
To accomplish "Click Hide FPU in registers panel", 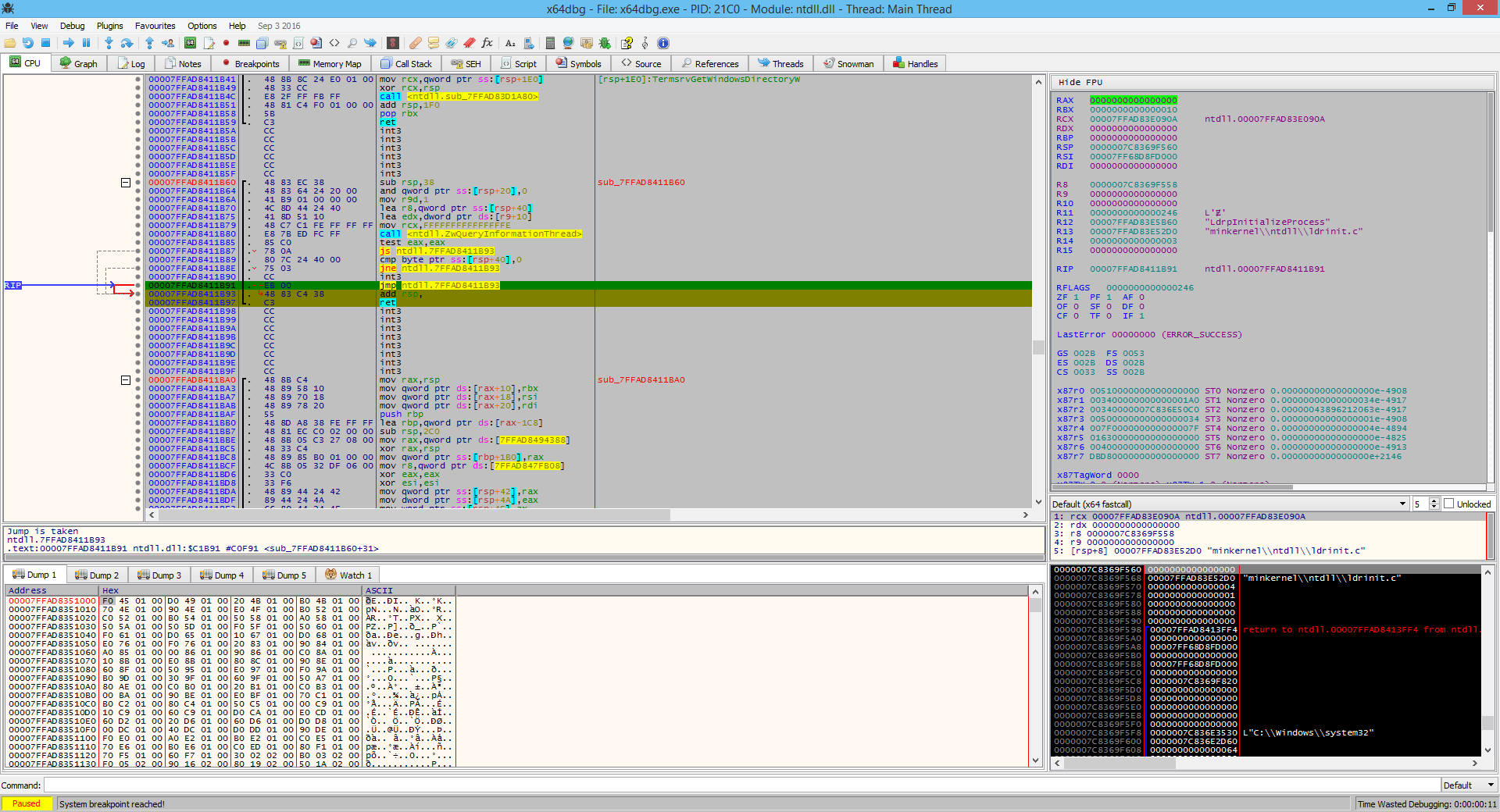I will click(x=1080, y=82).
